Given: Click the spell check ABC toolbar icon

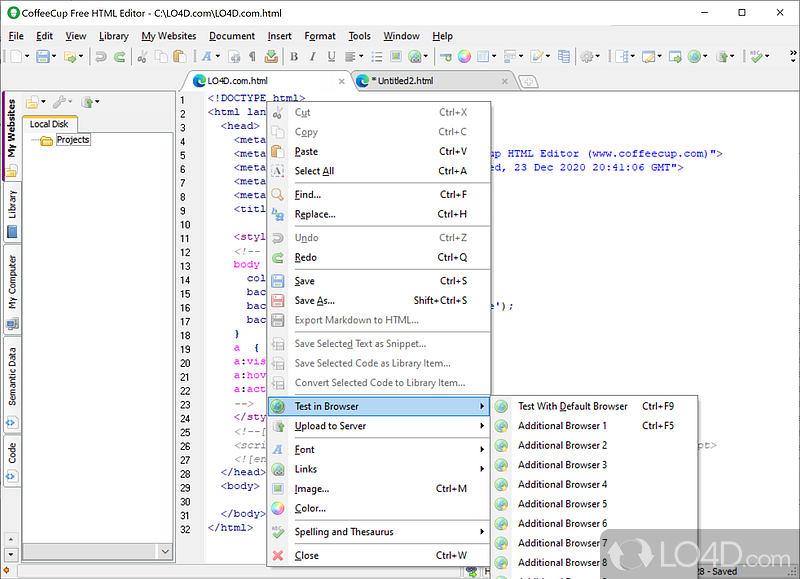Looking at the screenshot, I should click(757, 56).
